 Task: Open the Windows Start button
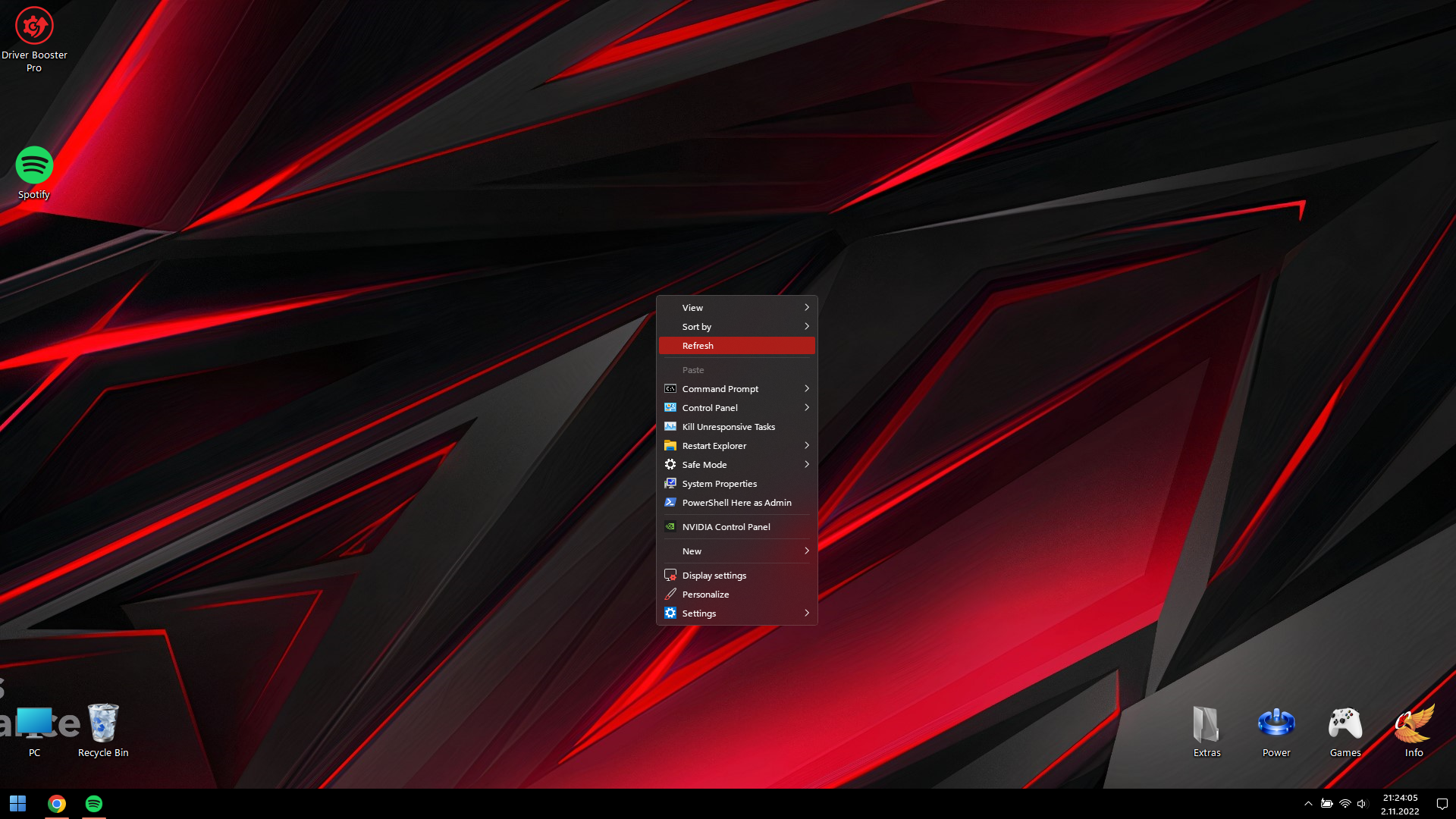tap(17, 804)
